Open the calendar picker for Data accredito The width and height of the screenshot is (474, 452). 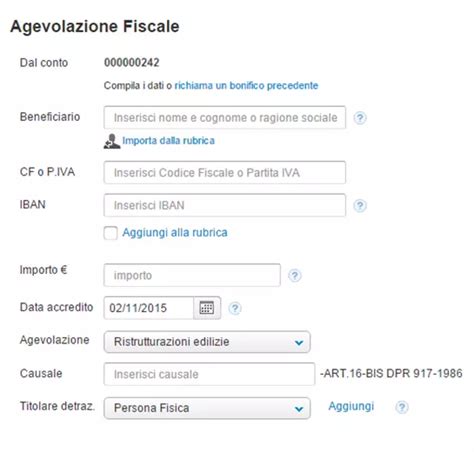207,308
